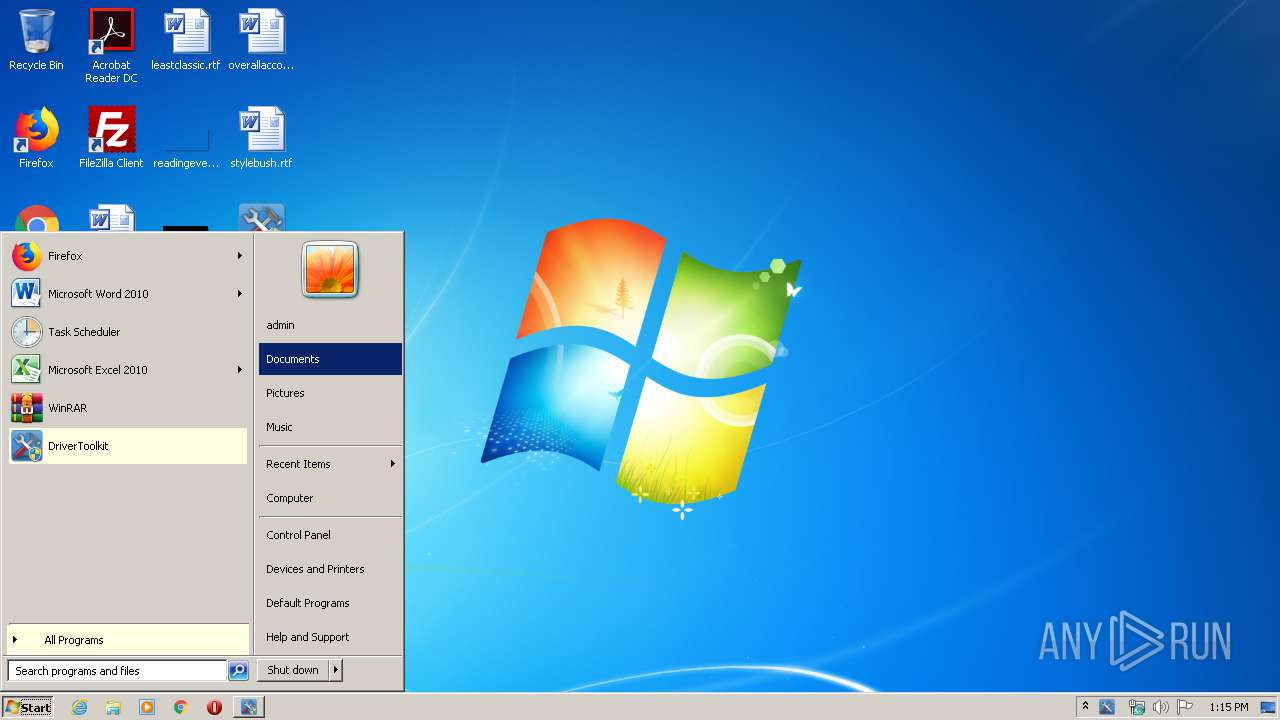Select the leastclassic.rtf file on the desktop
Image resolution: width=1280 pixels, height=720 pixels.
click(186, 40)
